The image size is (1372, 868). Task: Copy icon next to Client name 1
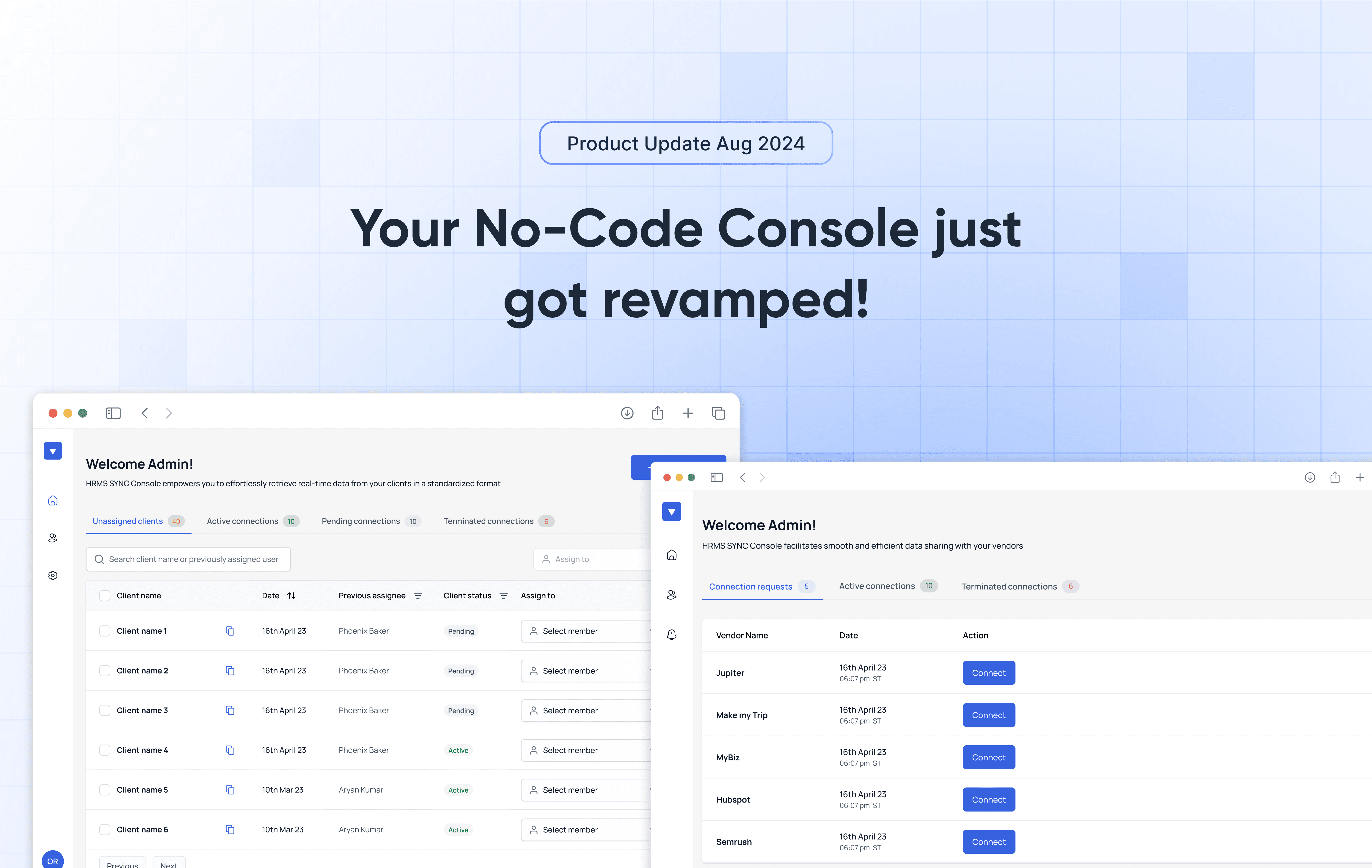(x=230, y=631)
